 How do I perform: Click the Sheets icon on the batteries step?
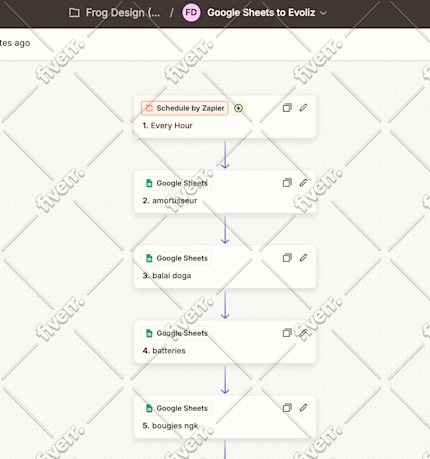pyautogui.click(x=149, y=333)
